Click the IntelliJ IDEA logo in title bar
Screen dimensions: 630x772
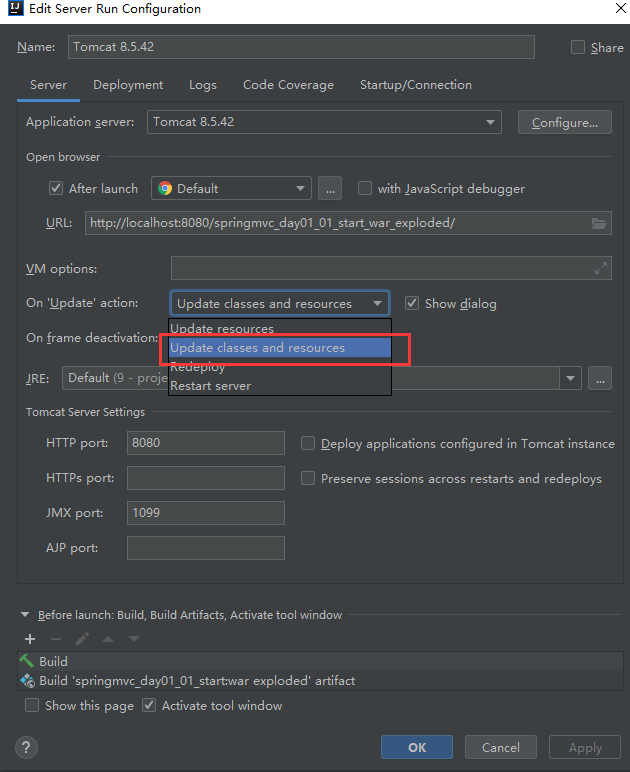point(16,8)
